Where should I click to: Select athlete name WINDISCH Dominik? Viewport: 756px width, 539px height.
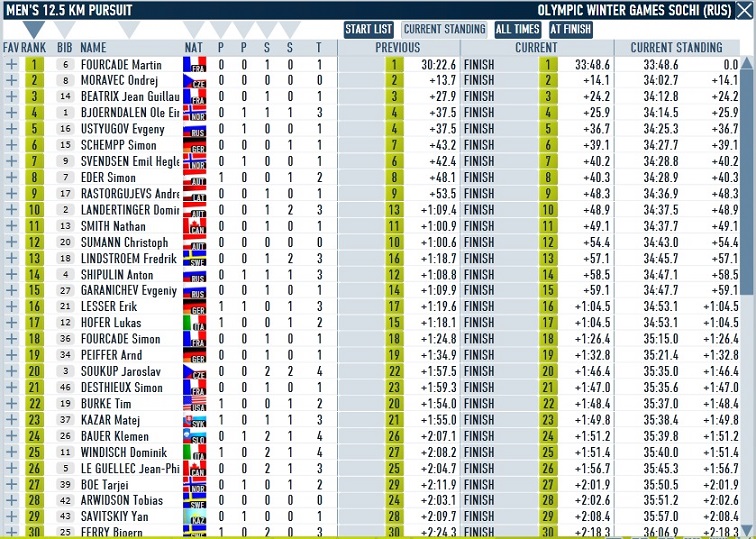click(x=124, y=452)
